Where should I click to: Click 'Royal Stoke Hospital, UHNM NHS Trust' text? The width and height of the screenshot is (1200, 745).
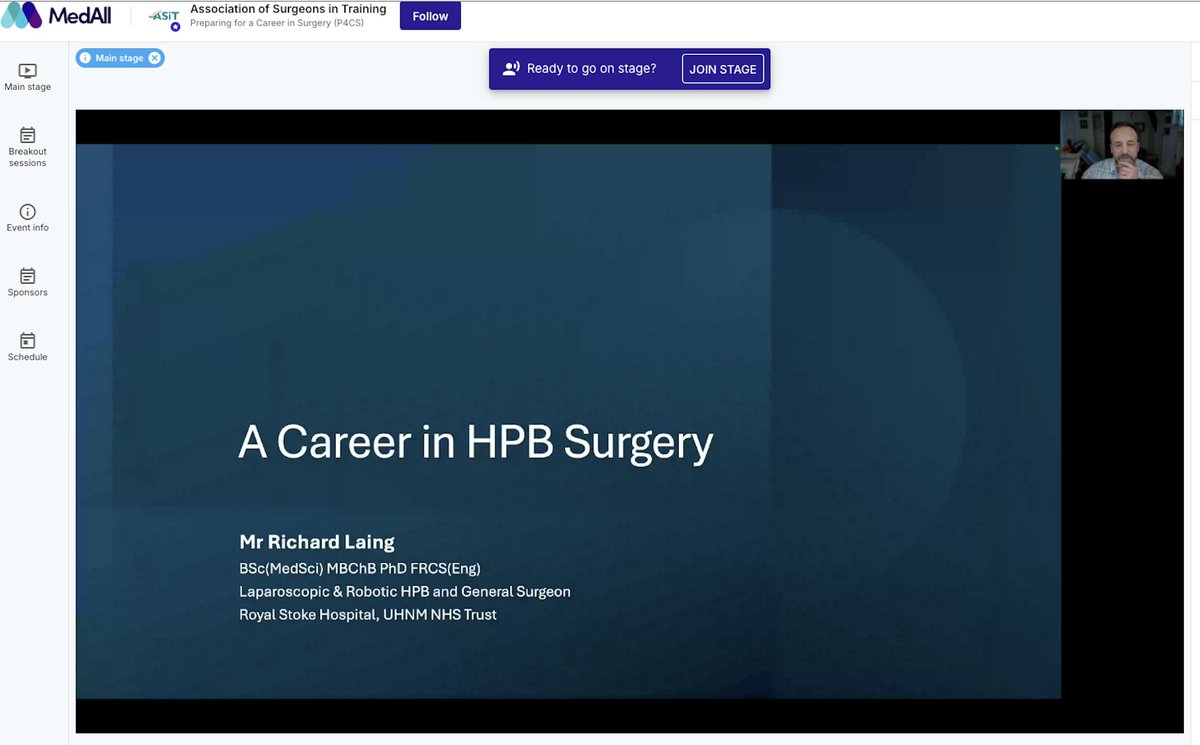(368, 614)
